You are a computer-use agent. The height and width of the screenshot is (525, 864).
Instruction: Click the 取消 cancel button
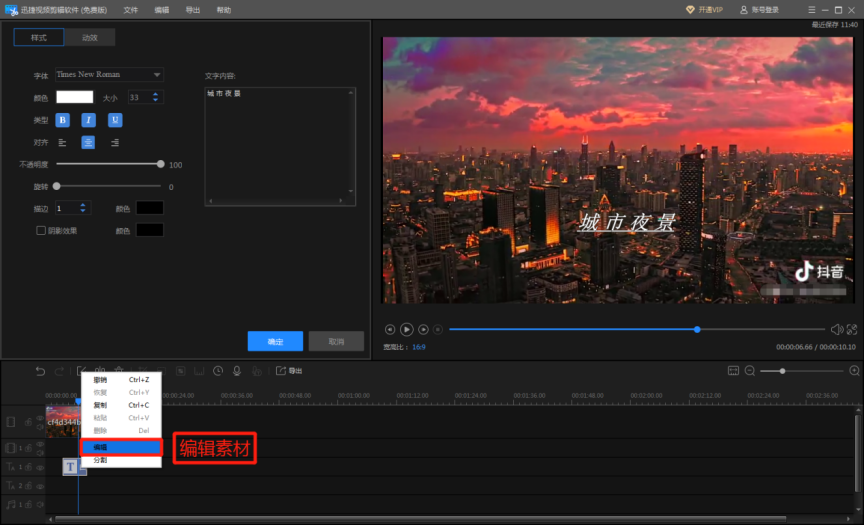(x=336, y=342)
